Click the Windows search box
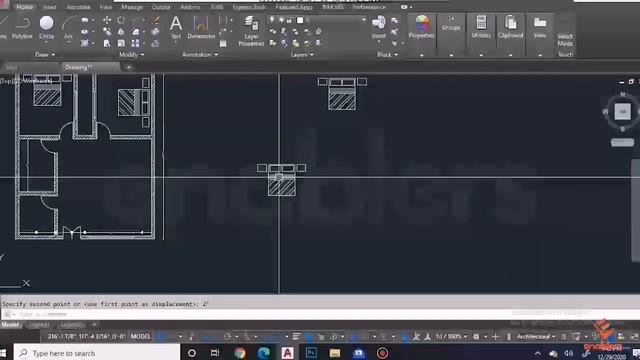 97,353
